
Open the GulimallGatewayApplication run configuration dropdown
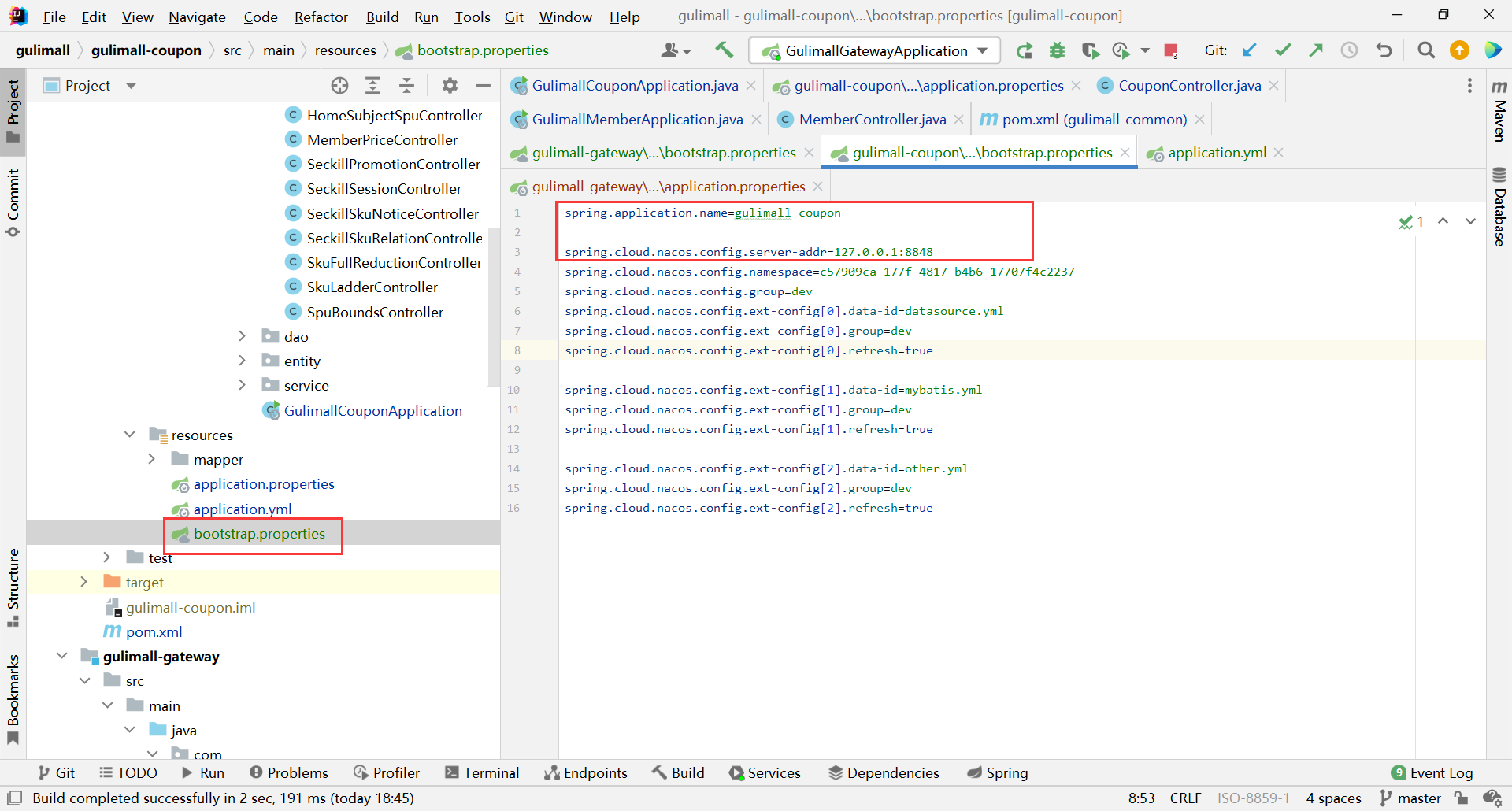tap(874, 50)
